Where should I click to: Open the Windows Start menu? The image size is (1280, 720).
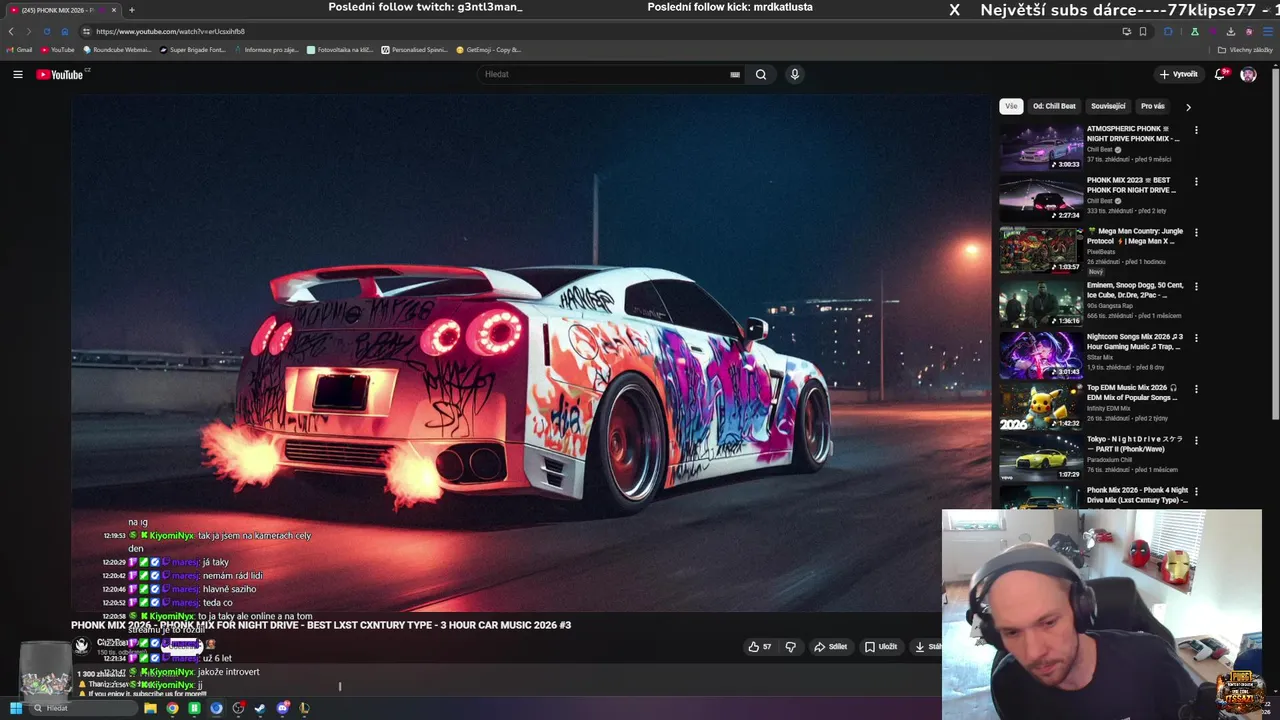(16, 708)
